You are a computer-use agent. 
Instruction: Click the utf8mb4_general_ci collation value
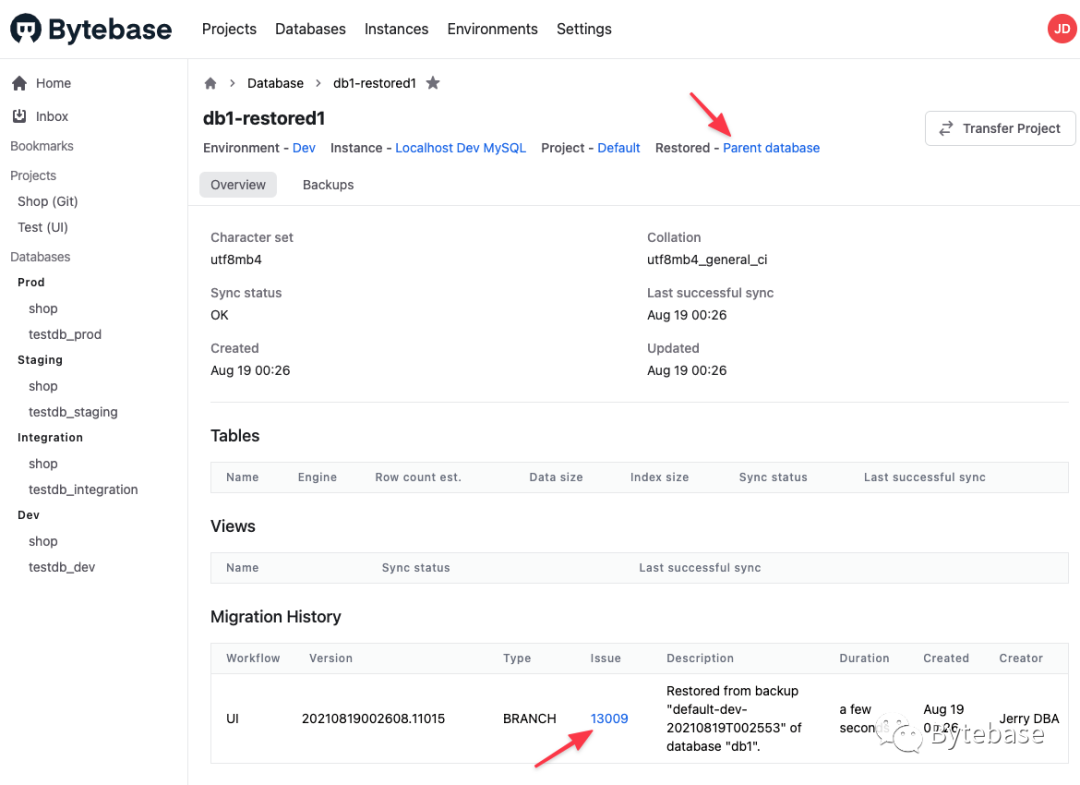pos(707,260)
